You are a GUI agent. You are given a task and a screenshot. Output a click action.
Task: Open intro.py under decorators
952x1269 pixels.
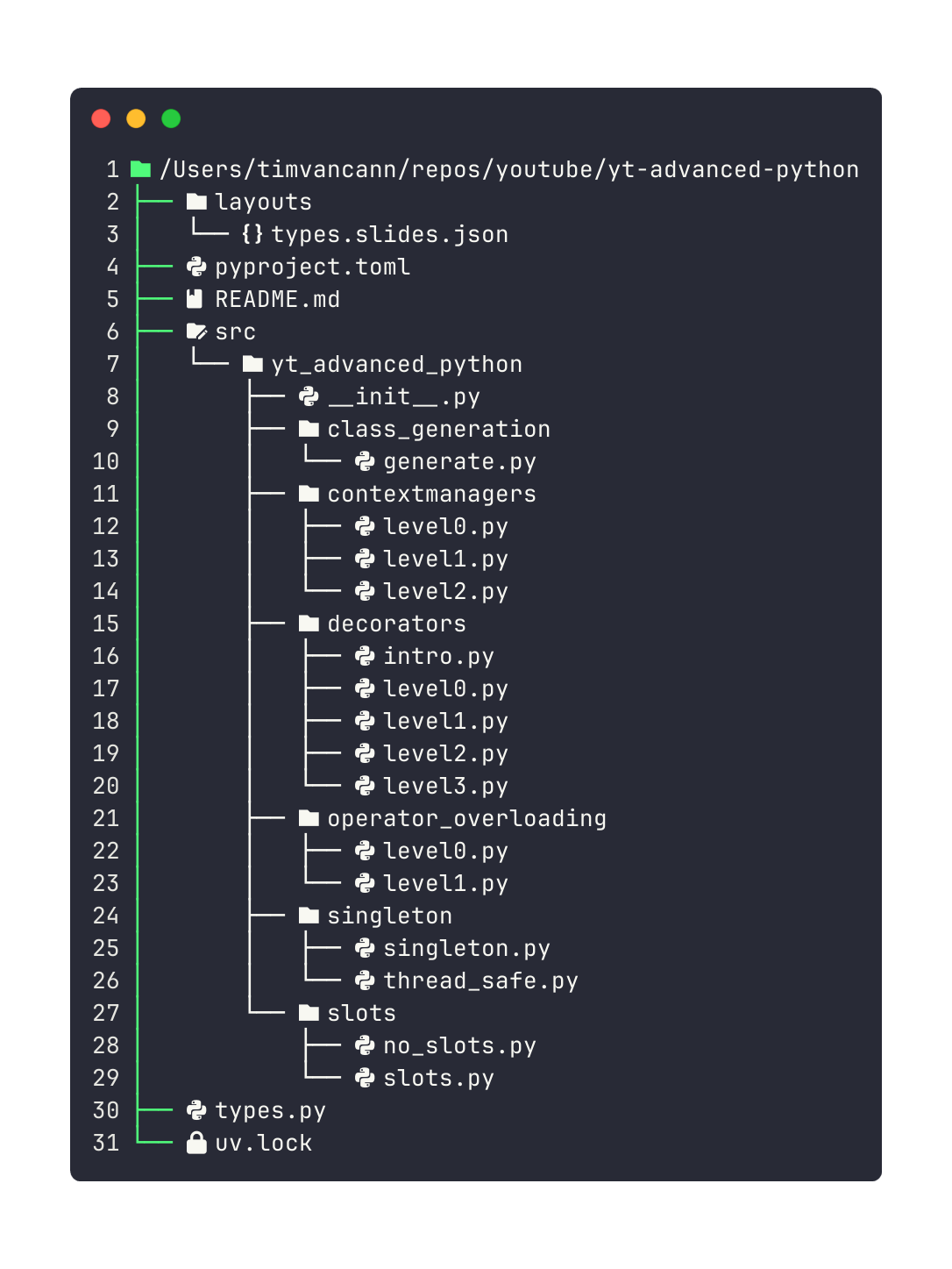[438, 656]
